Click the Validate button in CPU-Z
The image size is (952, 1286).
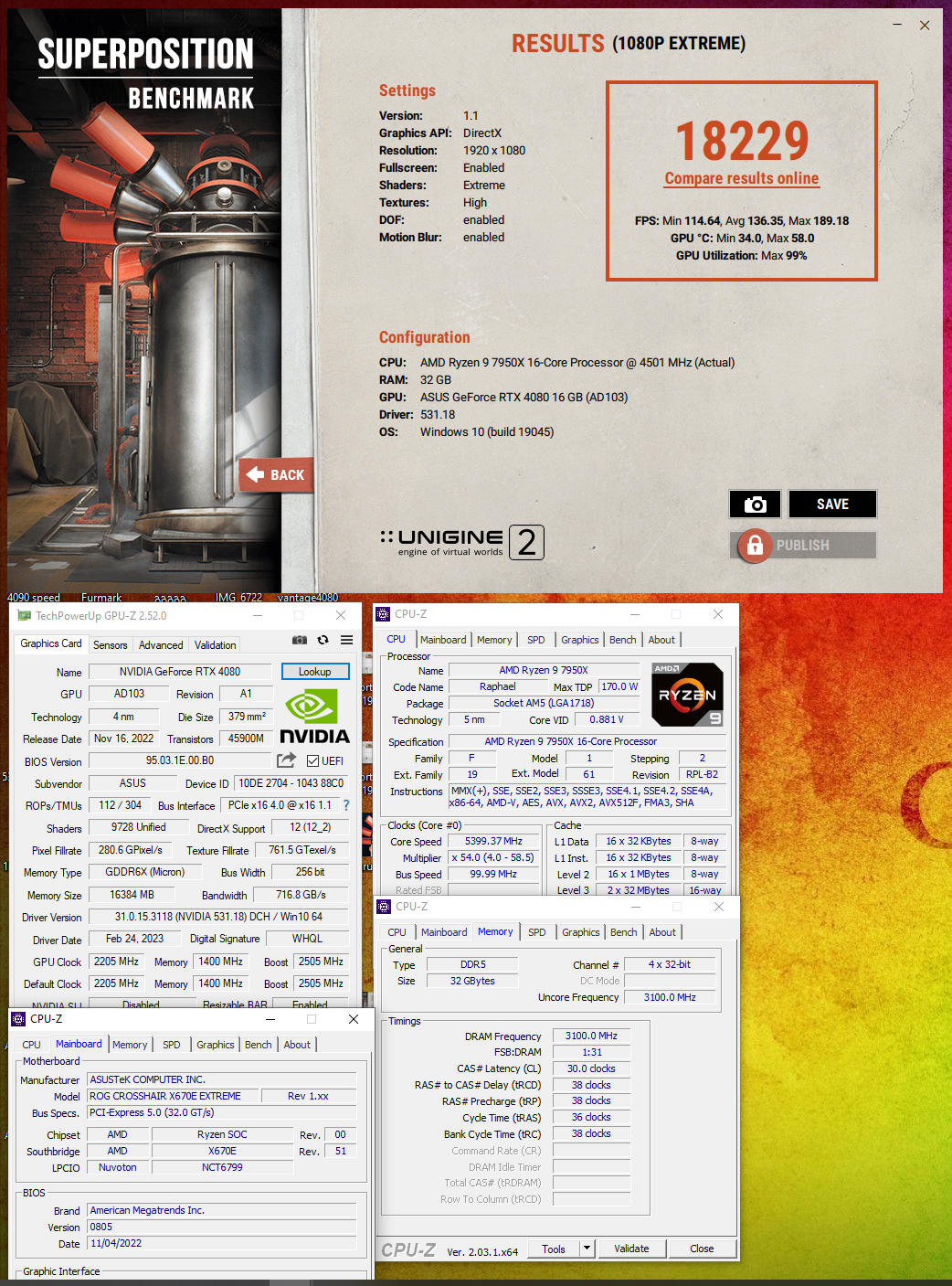[x=631, y=1249]
